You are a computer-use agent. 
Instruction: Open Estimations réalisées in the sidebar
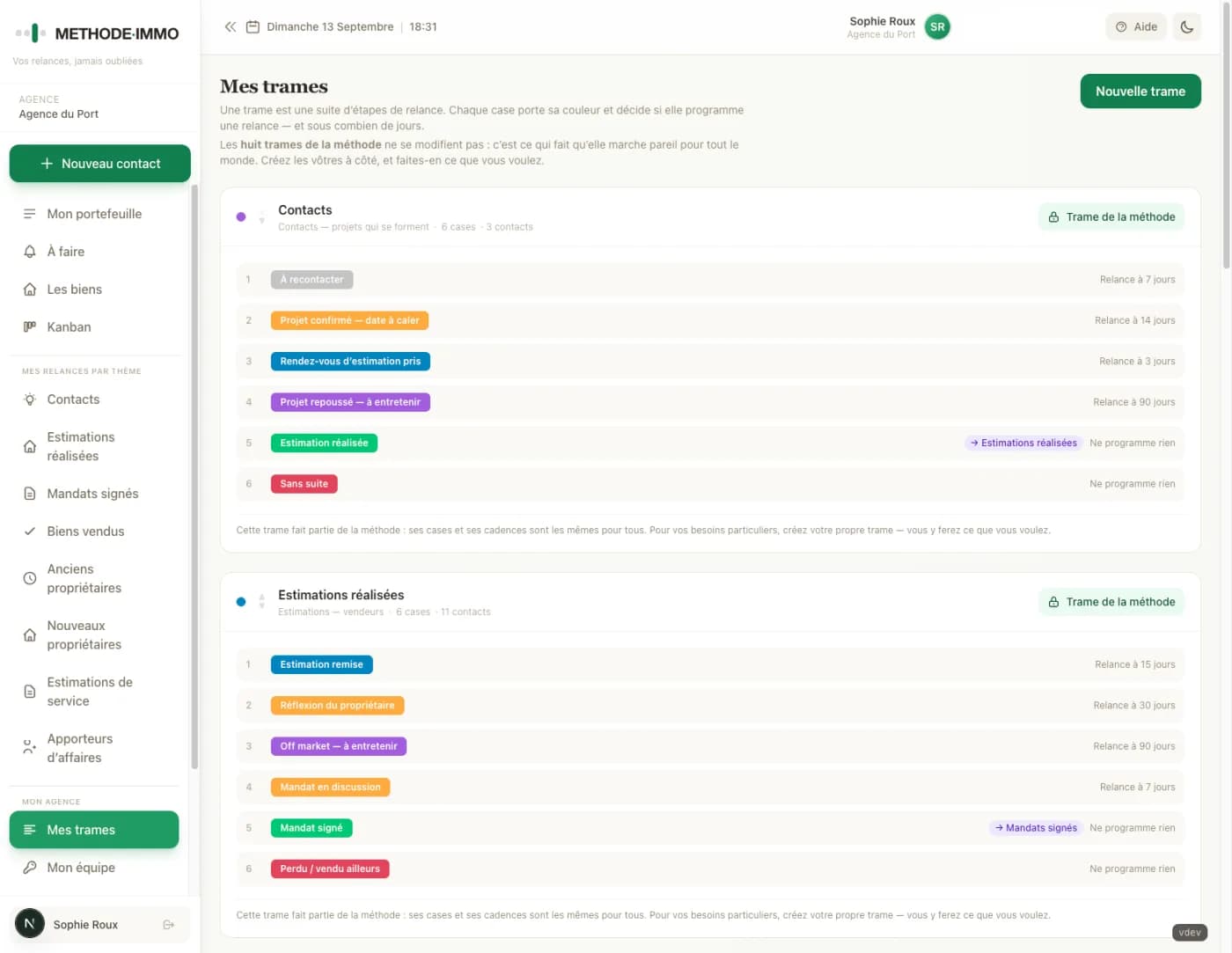coord(94,446)
